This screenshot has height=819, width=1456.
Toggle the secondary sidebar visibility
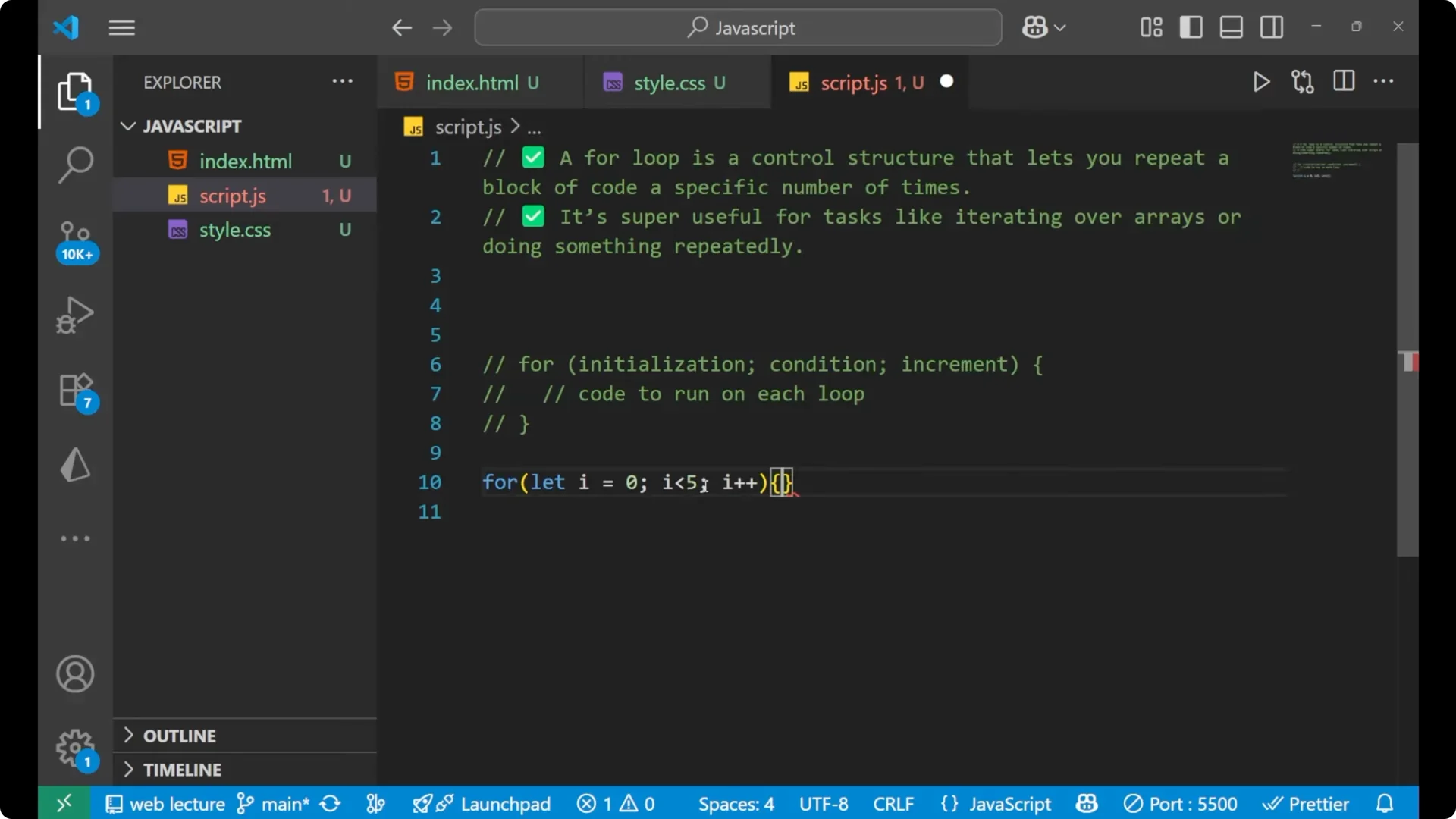[x=1271, y=27]
